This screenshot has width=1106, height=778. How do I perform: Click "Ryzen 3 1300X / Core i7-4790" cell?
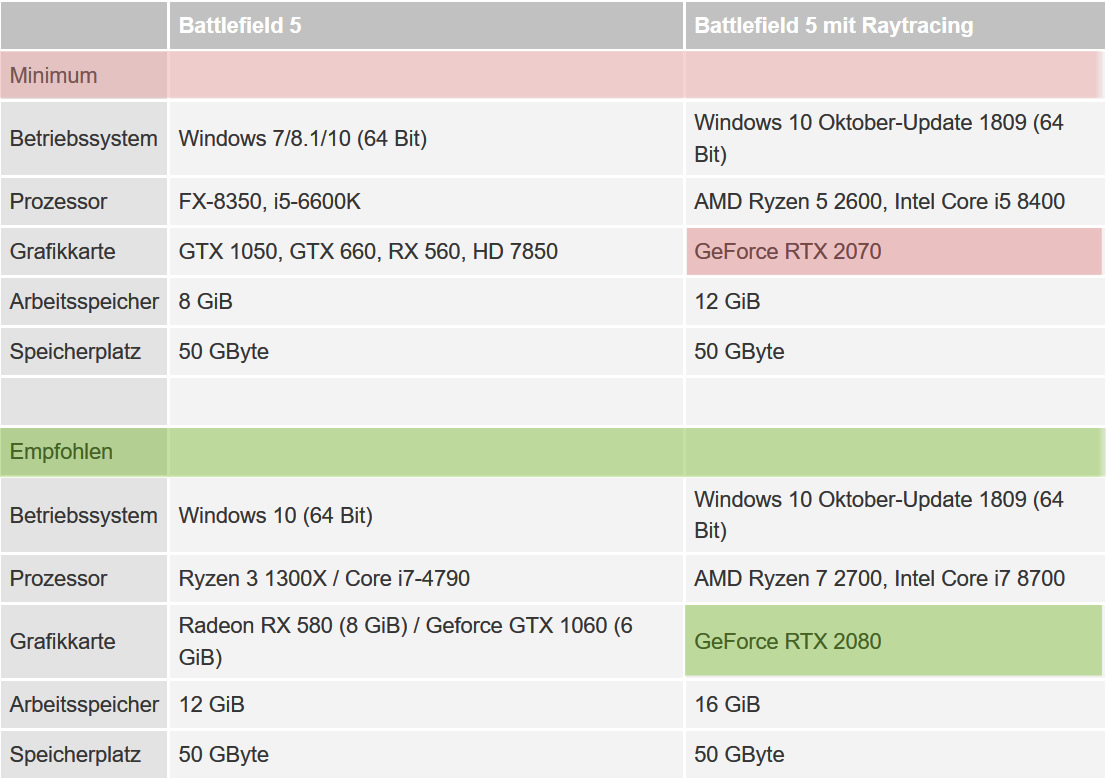pos(324,578)
